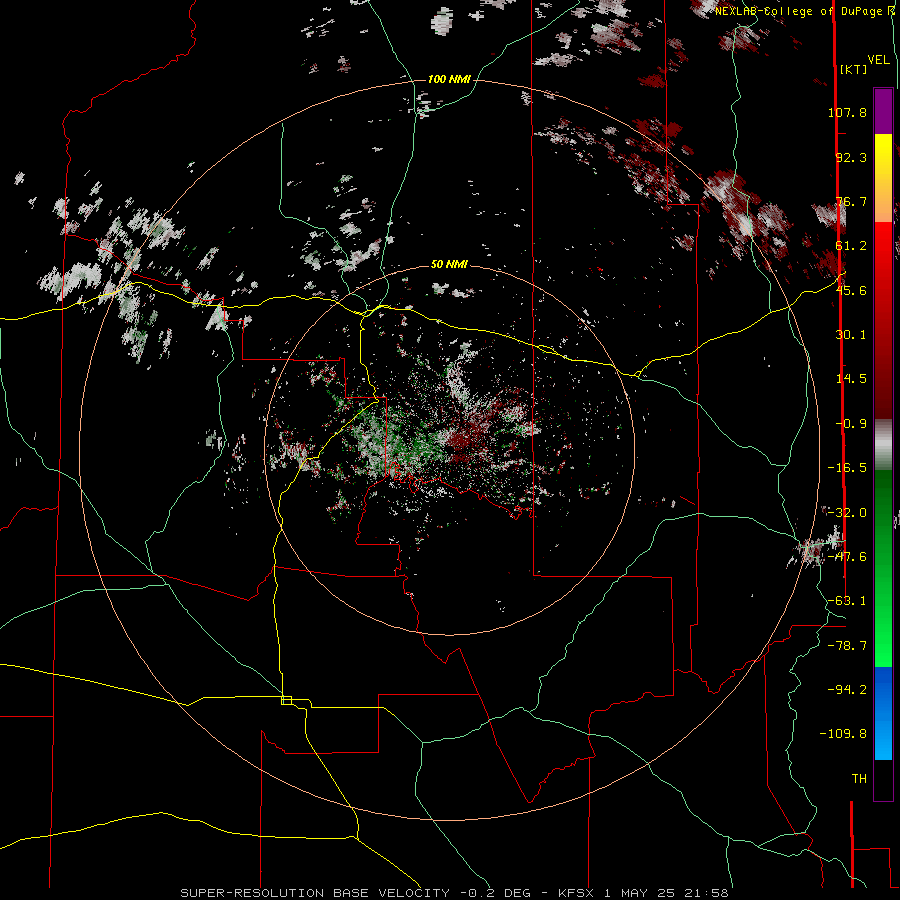Select the 30.1 legend value
Image resolution: width=900 pixels, height=900 pixels.
851,335
